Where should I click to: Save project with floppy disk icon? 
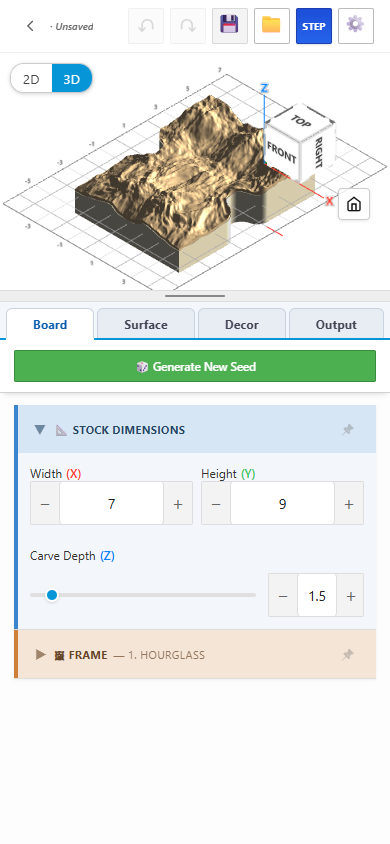(x=230, y=26)
